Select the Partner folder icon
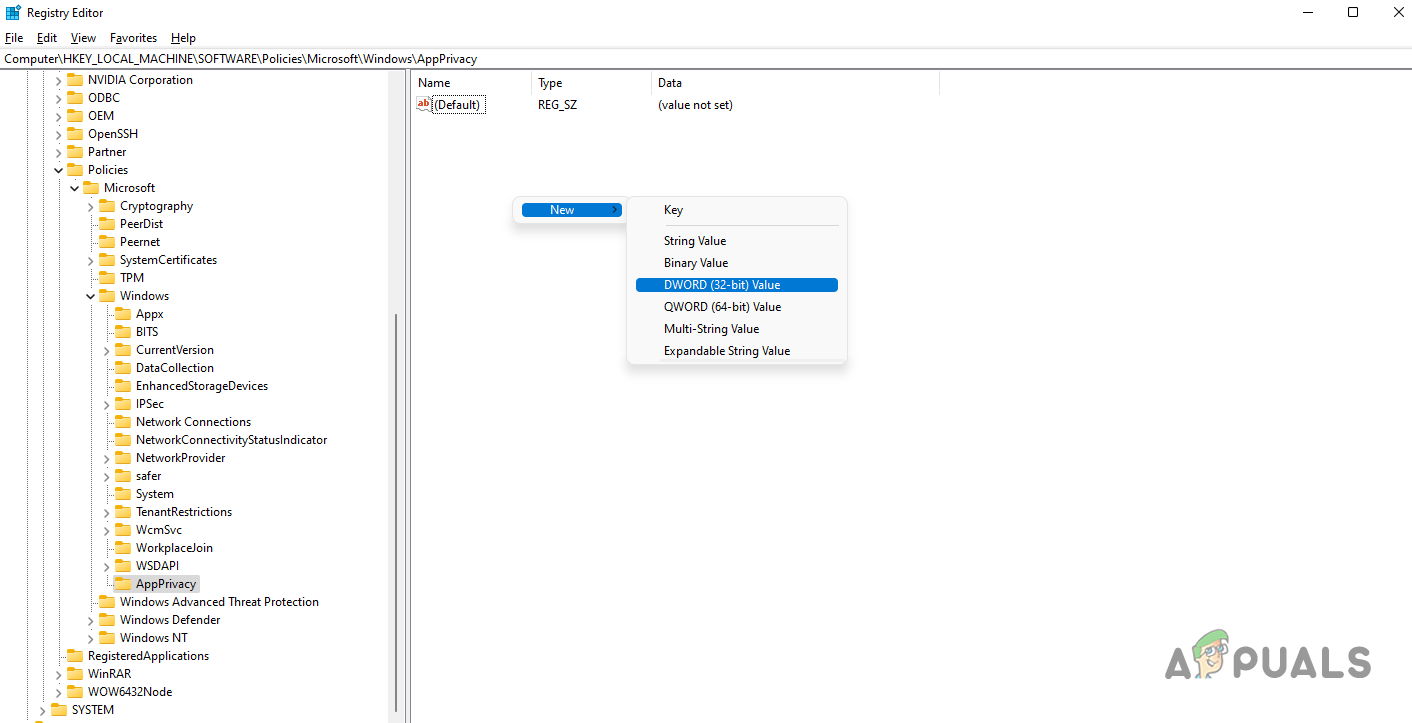 [x=75, y=152]
